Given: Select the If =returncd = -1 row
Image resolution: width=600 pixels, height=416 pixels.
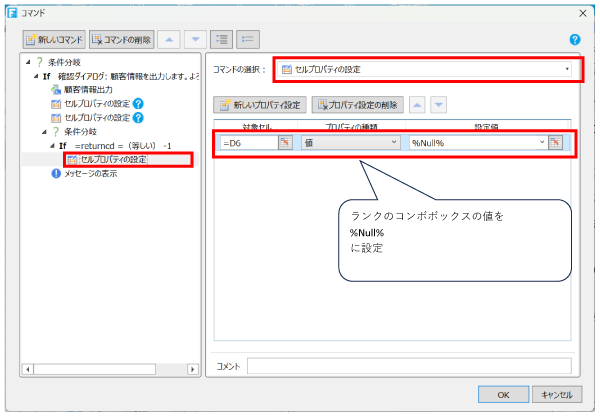Looking at the screenshot, I should click(115, 146).
